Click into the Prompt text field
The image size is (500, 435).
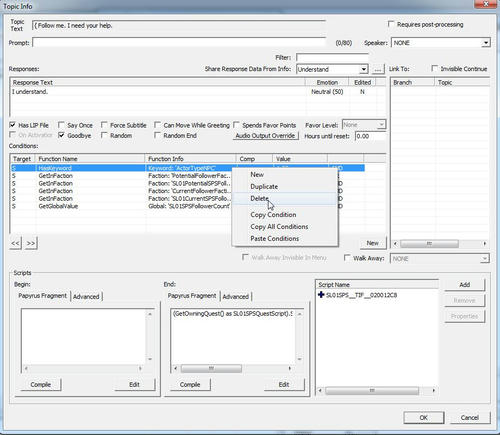(x=179, y=43)
